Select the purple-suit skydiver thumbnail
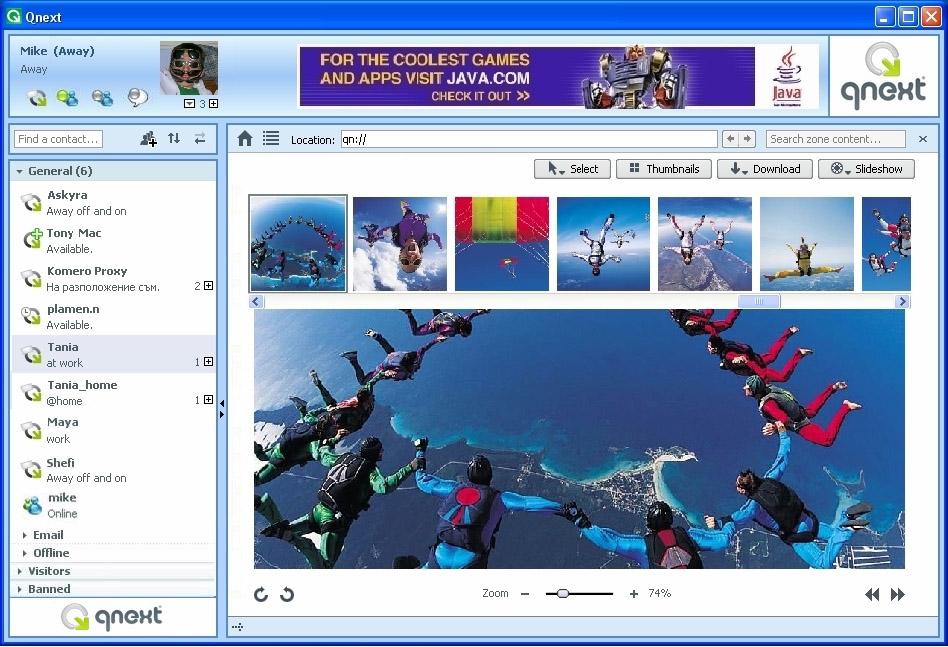Screen dimensions: 948x647 point(400,244)
